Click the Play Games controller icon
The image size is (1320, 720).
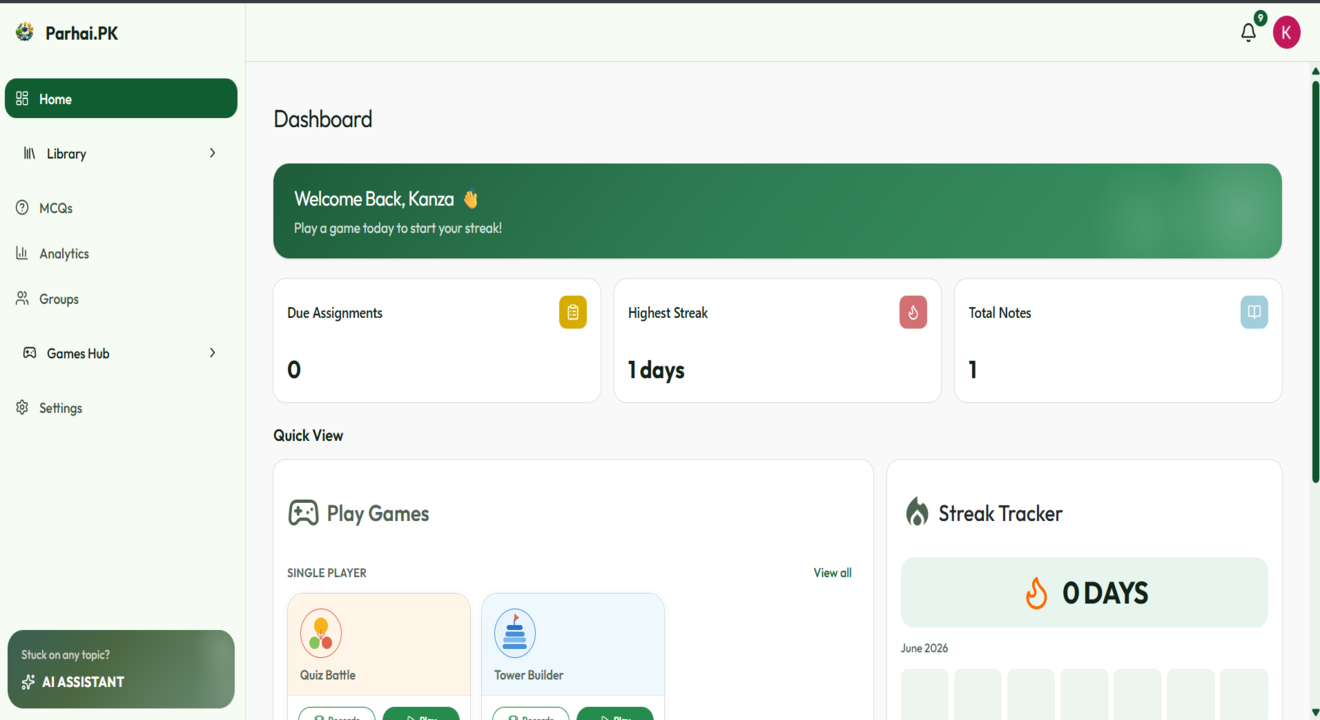[x=303, y=513]
